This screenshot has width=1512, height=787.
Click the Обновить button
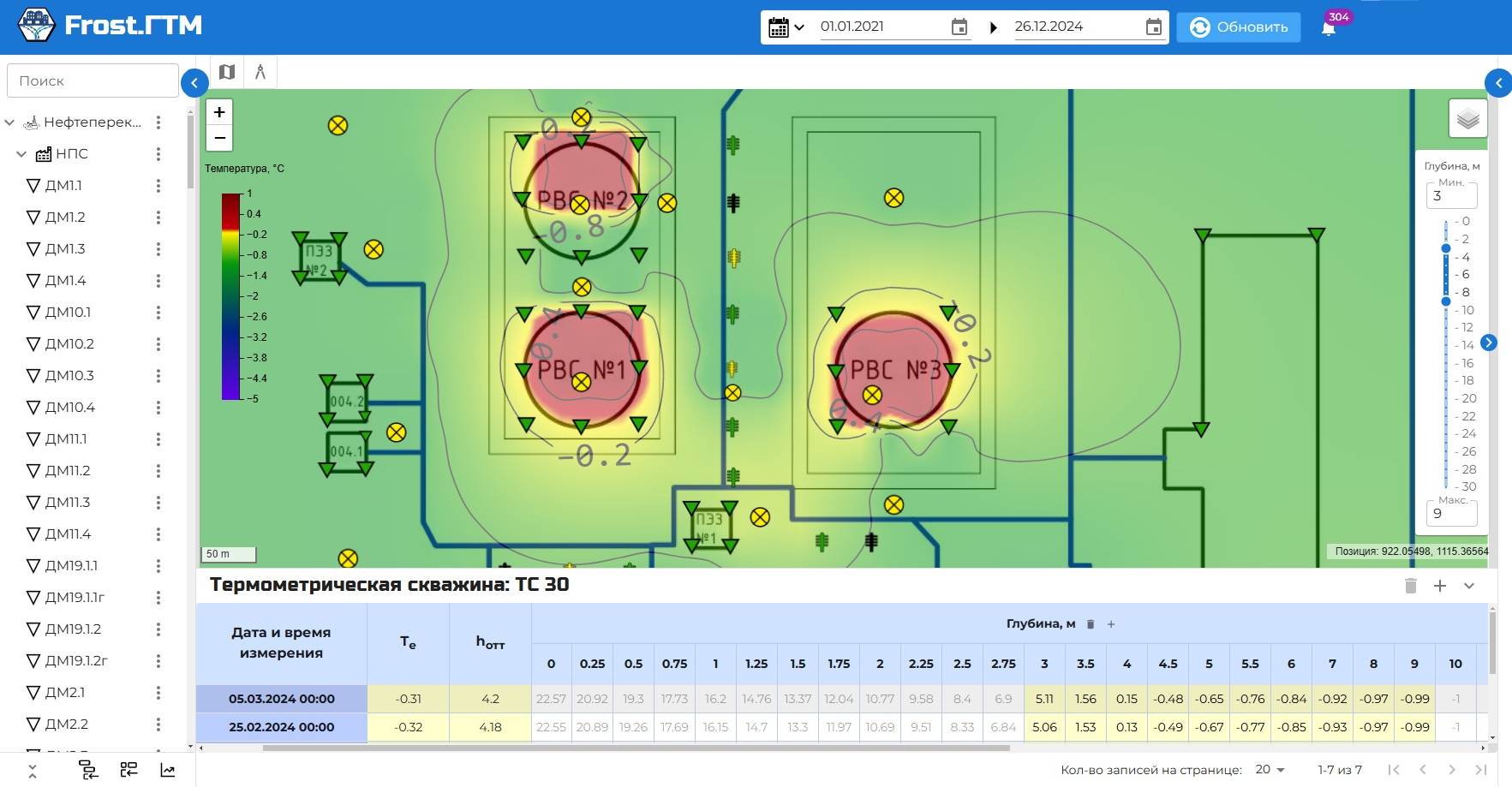click(x=1239, y=27)
